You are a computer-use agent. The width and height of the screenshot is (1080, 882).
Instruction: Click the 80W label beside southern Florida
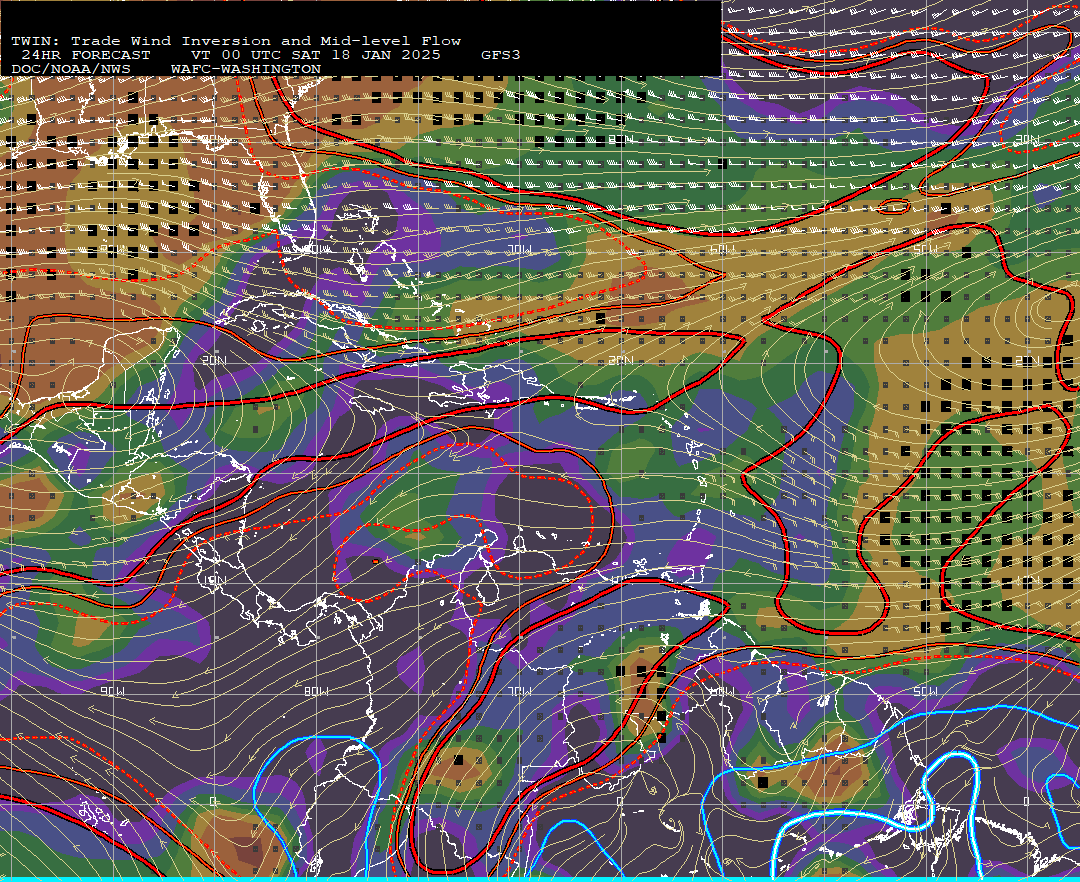click(x=316, y=249)
